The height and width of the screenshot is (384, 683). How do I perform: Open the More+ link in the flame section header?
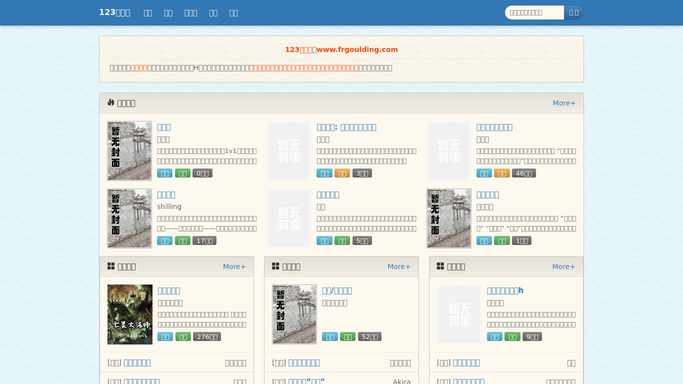tap(564, 103)
